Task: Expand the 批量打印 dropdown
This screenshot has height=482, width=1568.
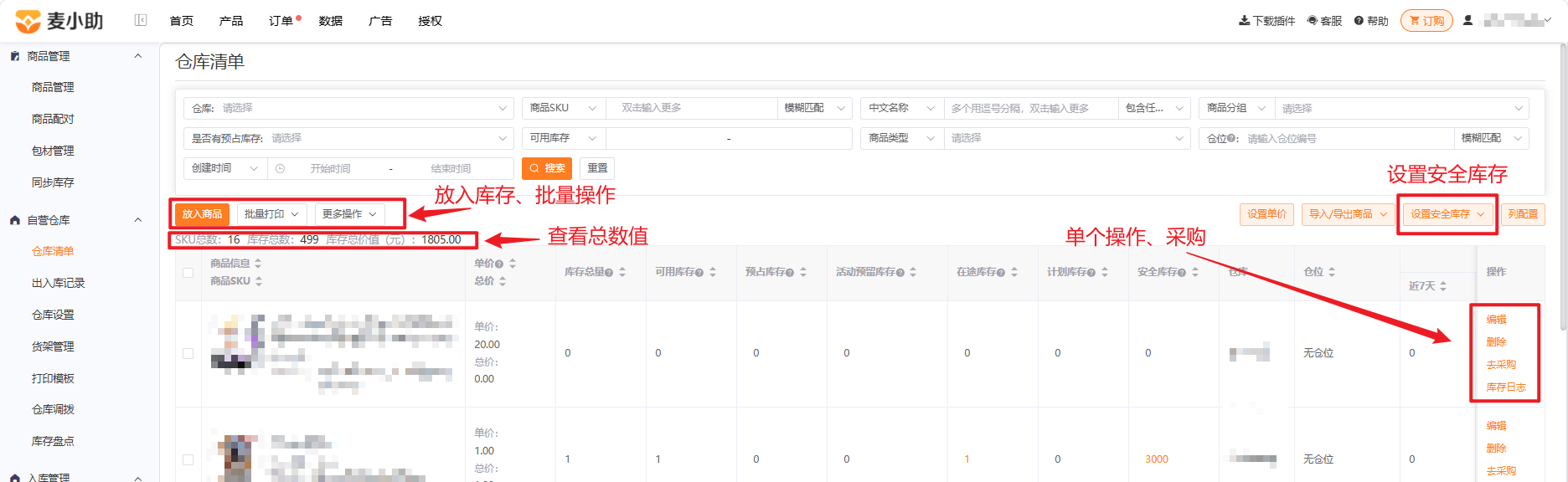Action: [272, 214]
